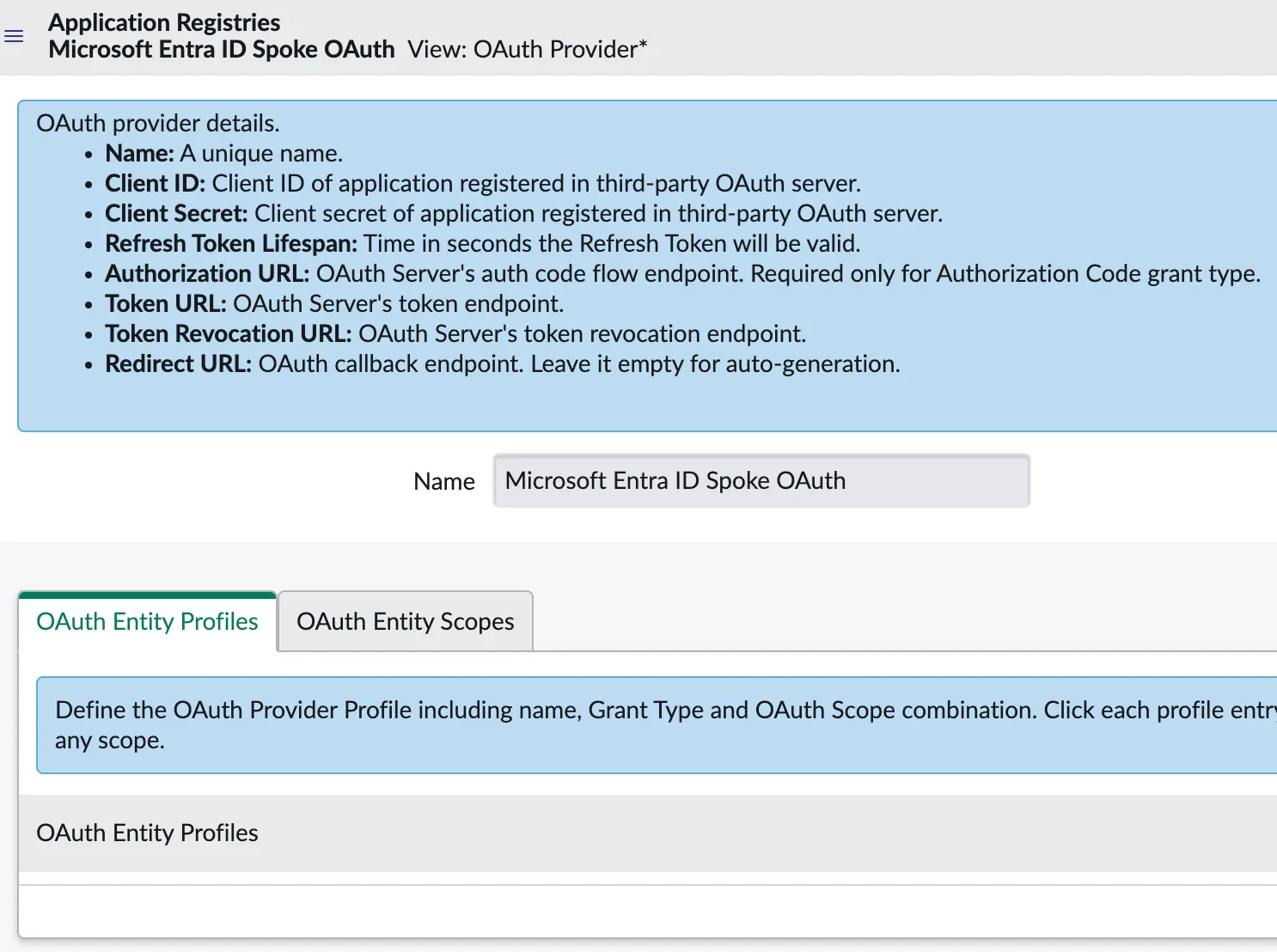Click the Refresh Token Lifespan description line
This screenshot has height=952, width=1277.
(483, 243)
